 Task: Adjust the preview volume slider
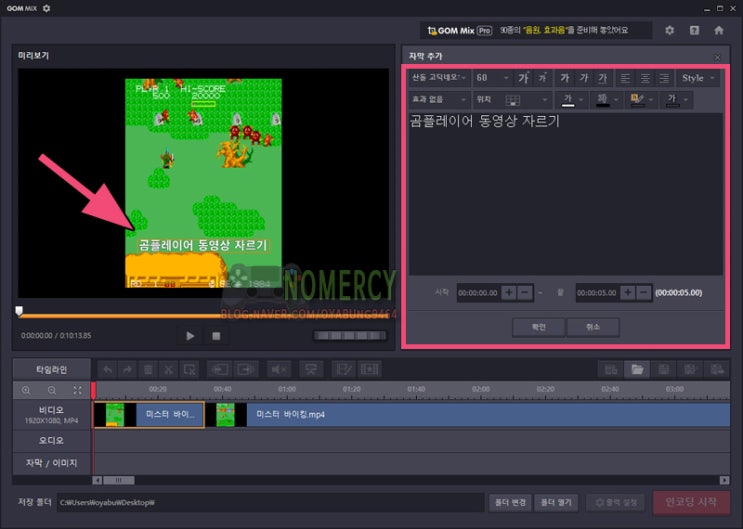350,336
